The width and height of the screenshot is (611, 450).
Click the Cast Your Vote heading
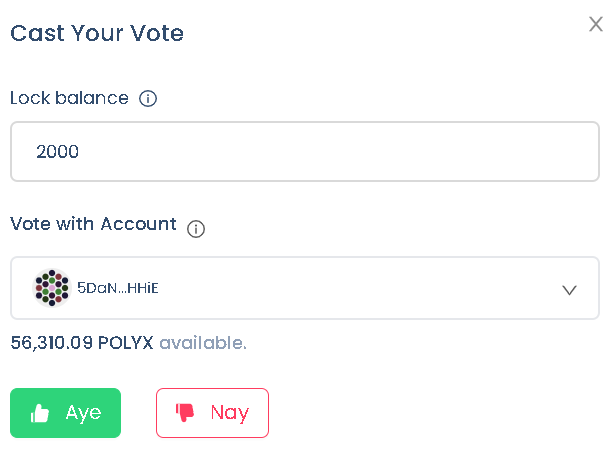[97, 33]
